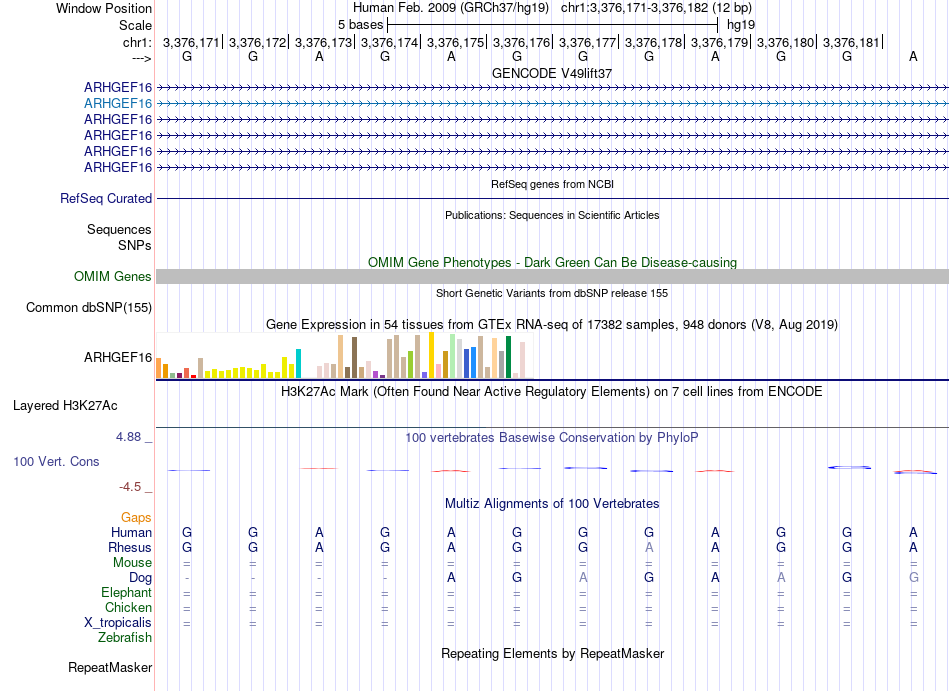Open the OMIM Gene Phenotypes green title

point(552,262)
